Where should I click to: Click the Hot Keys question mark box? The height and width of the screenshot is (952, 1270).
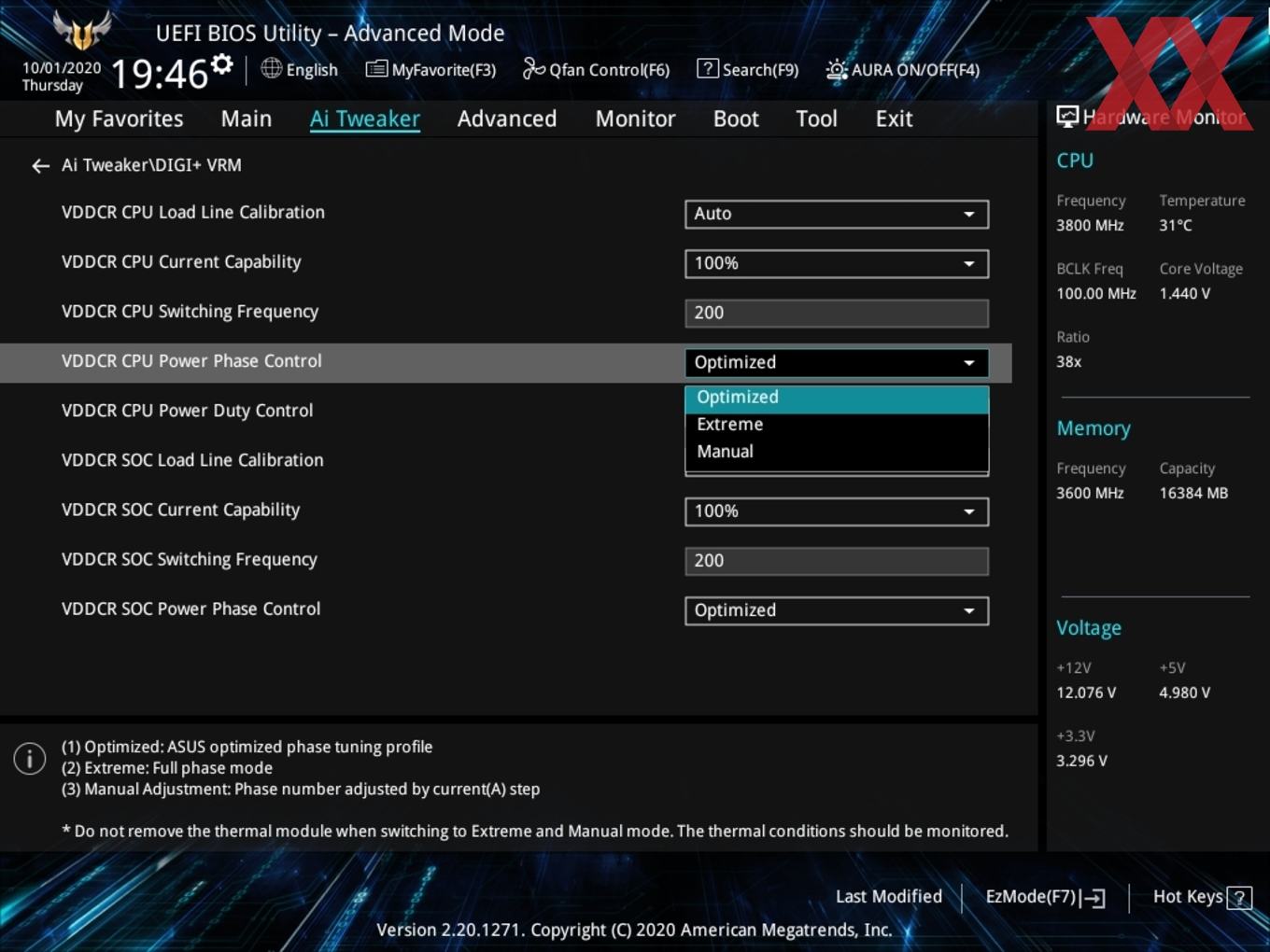(1239, 898)
